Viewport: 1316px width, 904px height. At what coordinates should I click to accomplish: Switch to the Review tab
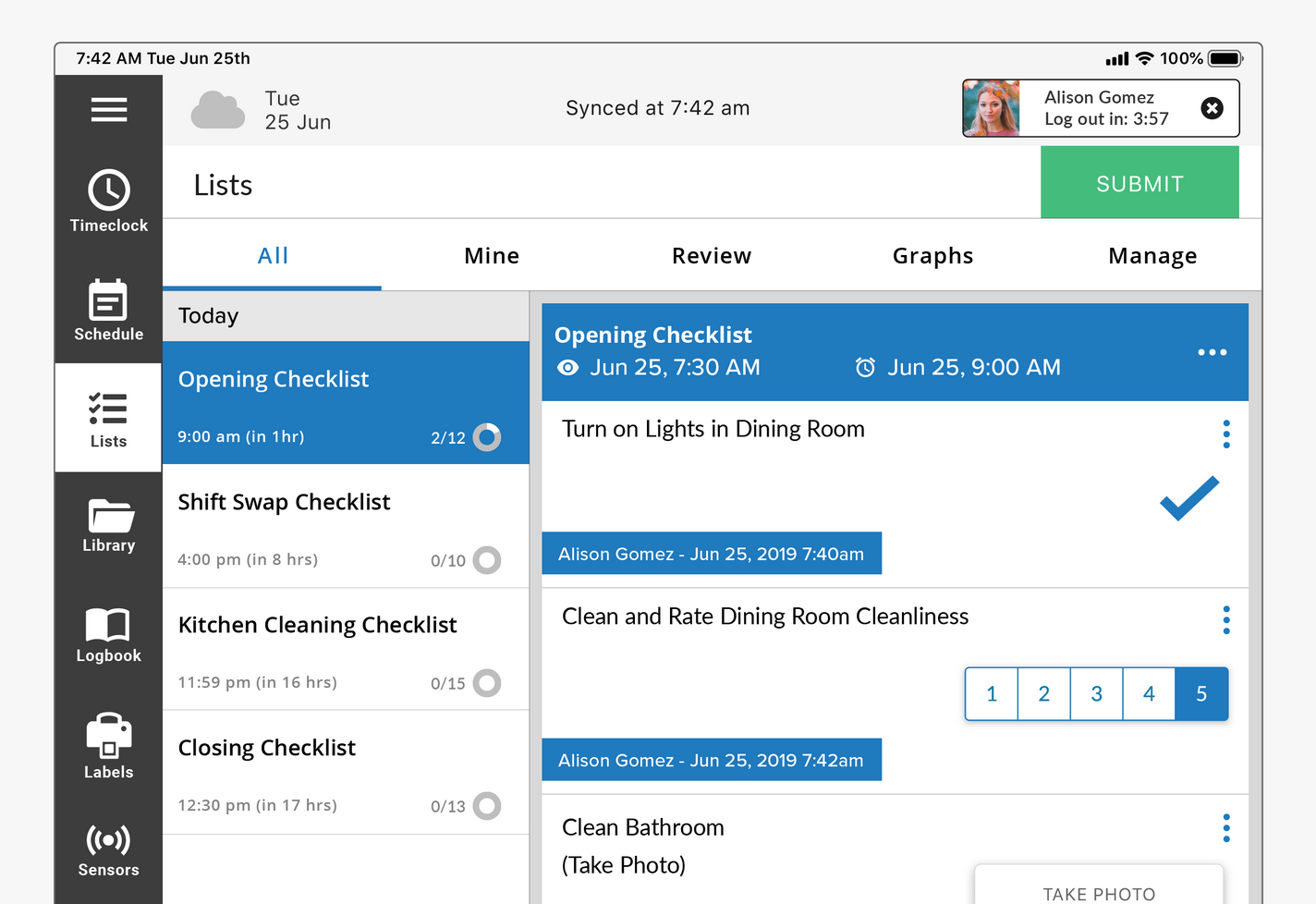coord(712,256)
